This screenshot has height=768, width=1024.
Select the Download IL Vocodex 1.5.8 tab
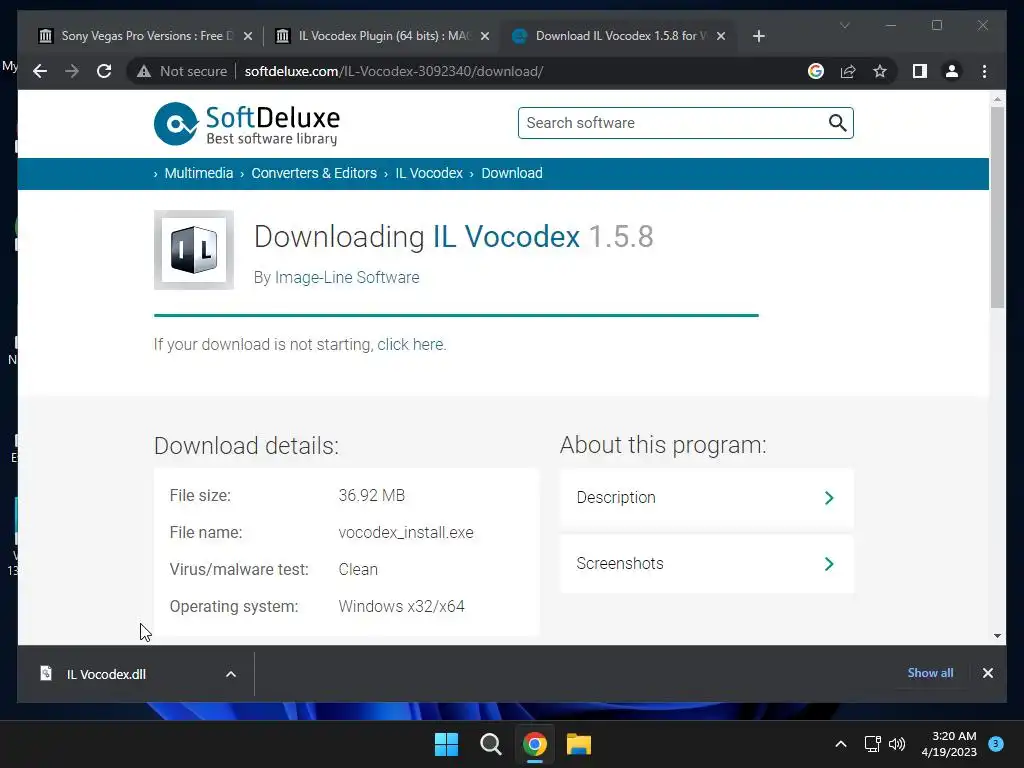point(619,36)
